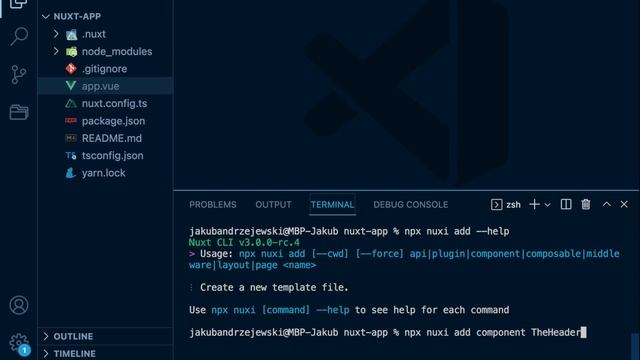Click the .nuxt folder icon

[71, 34]
